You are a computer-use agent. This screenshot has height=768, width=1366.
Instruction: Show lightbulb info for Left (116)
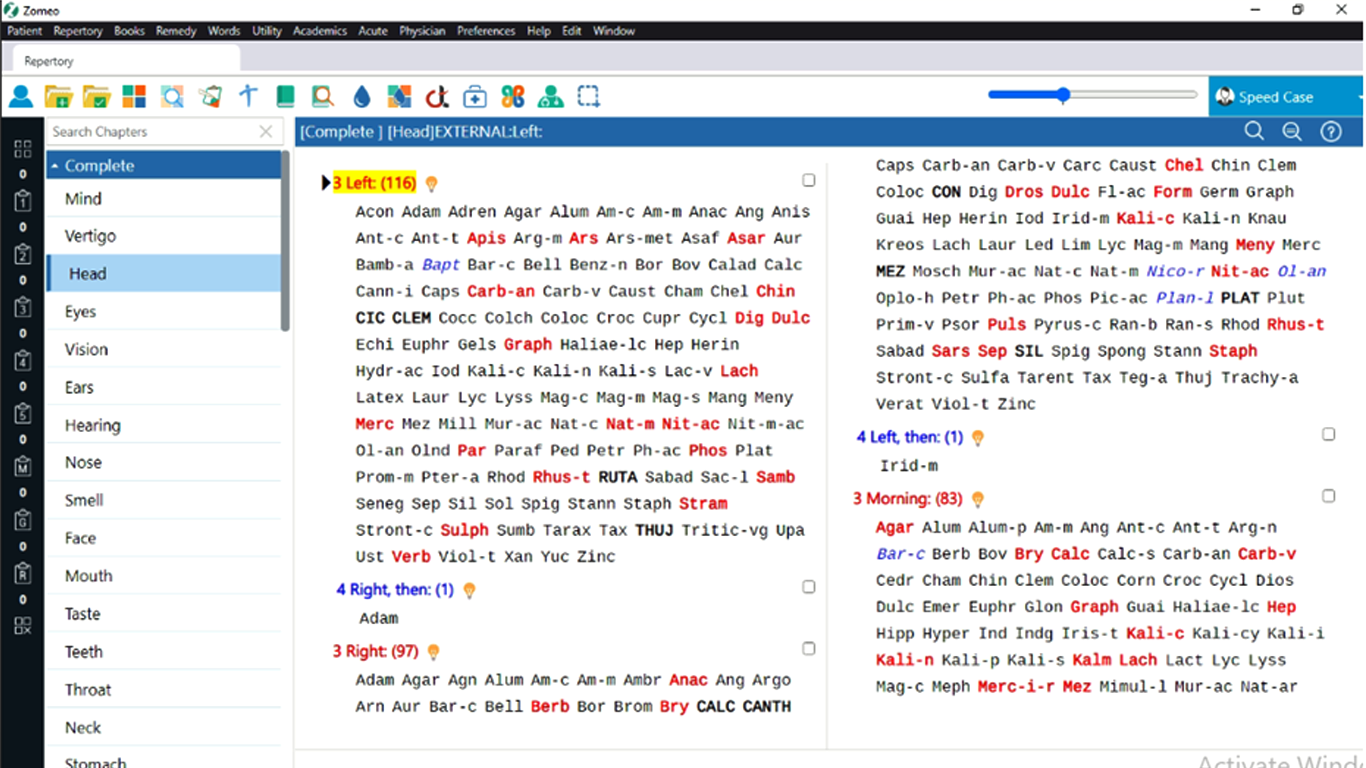[432, 184]
